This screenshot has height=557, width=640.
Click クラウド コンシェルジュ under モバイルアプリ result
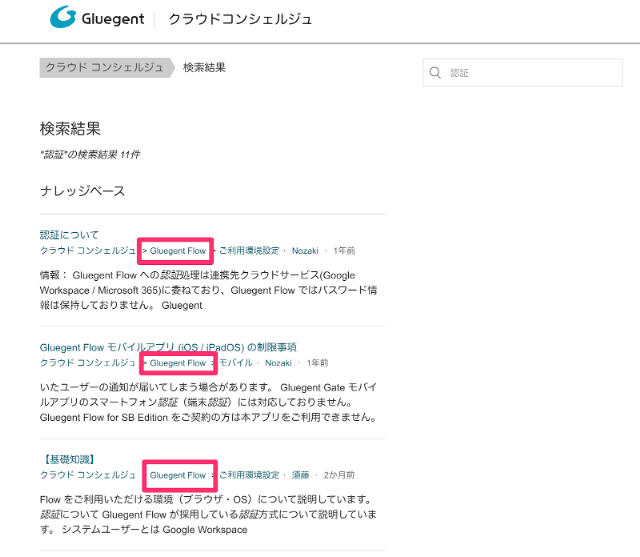88,363
